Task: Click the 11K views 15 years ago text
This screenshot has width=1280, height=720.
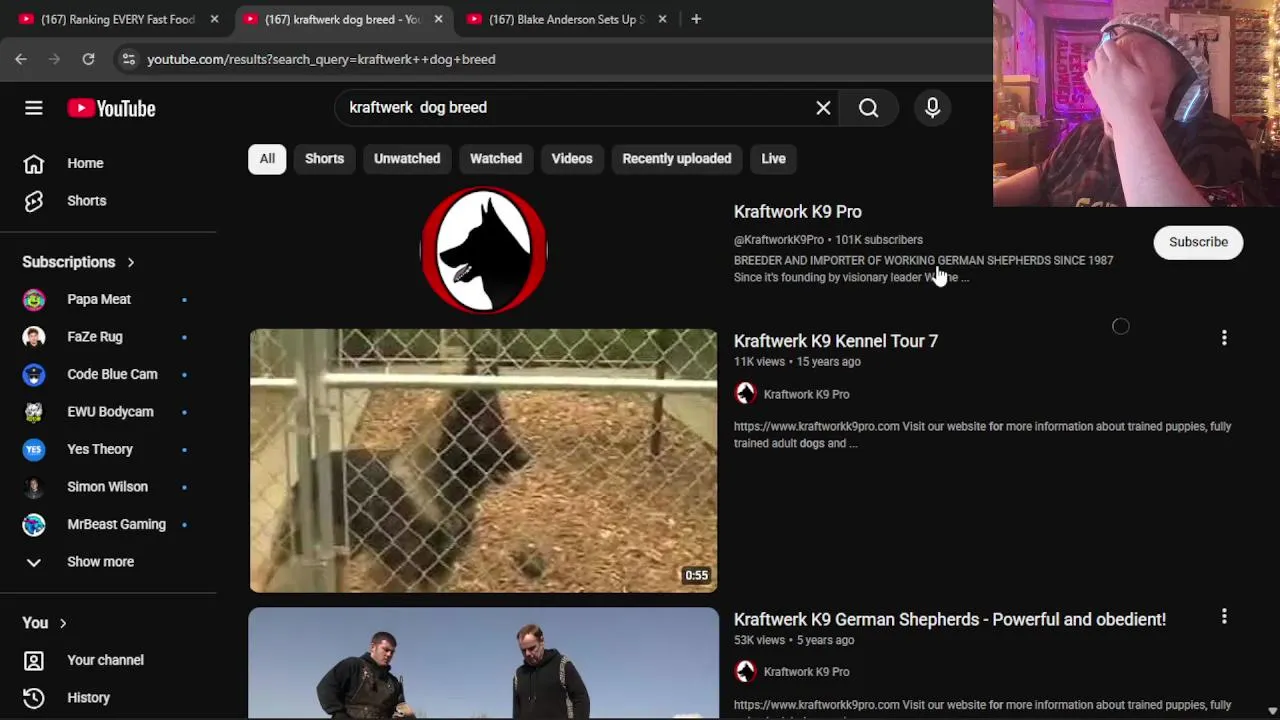Action: (x=797, y=362)
